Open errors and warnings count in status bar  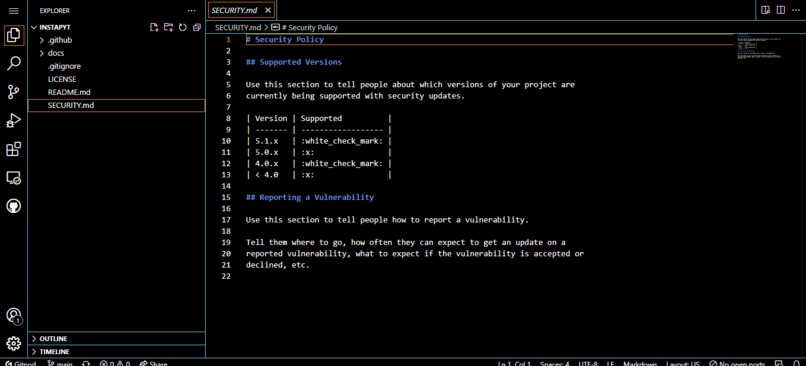coord(115,363)
